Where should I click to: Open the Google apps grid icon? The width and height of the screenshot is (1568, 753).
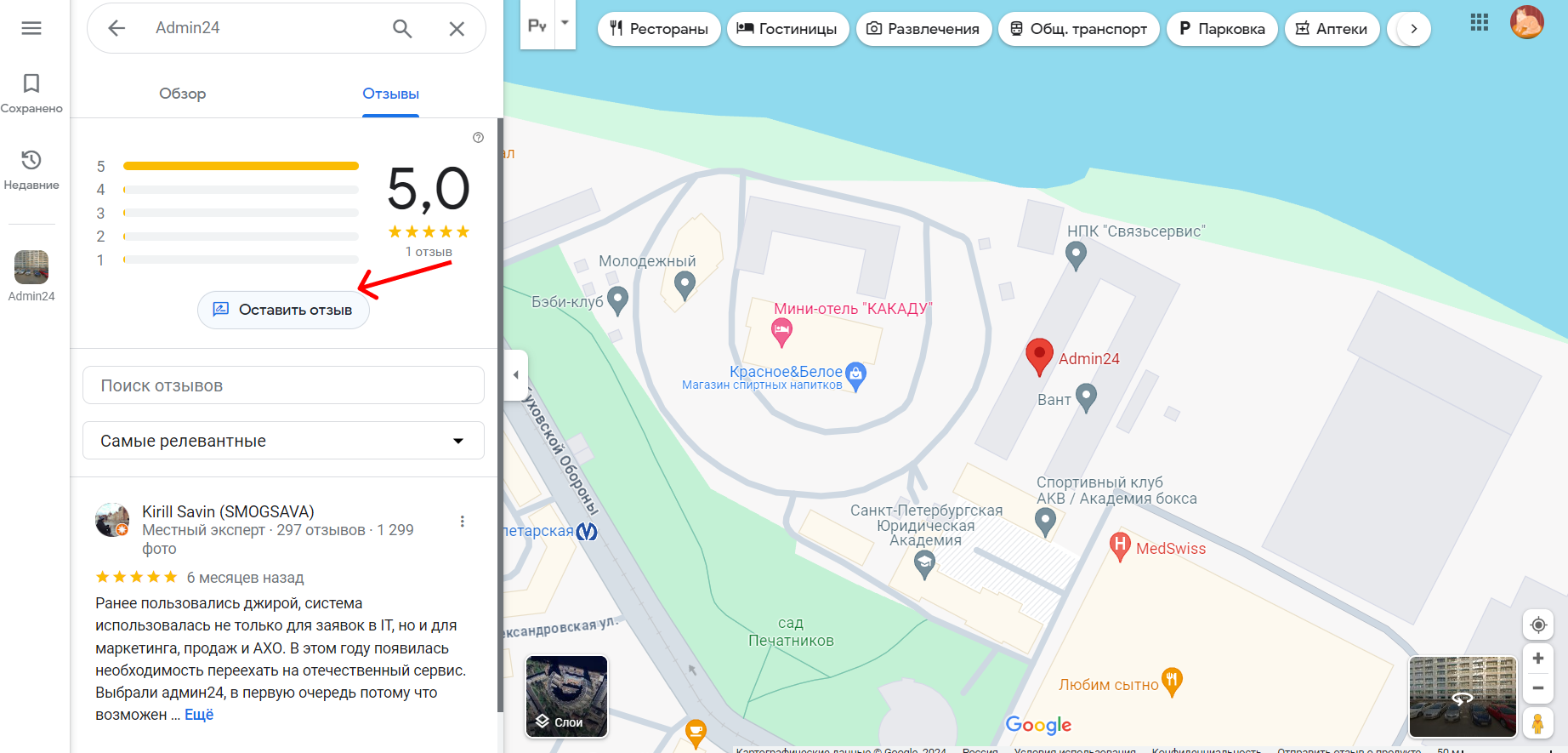click(1480, 23)
